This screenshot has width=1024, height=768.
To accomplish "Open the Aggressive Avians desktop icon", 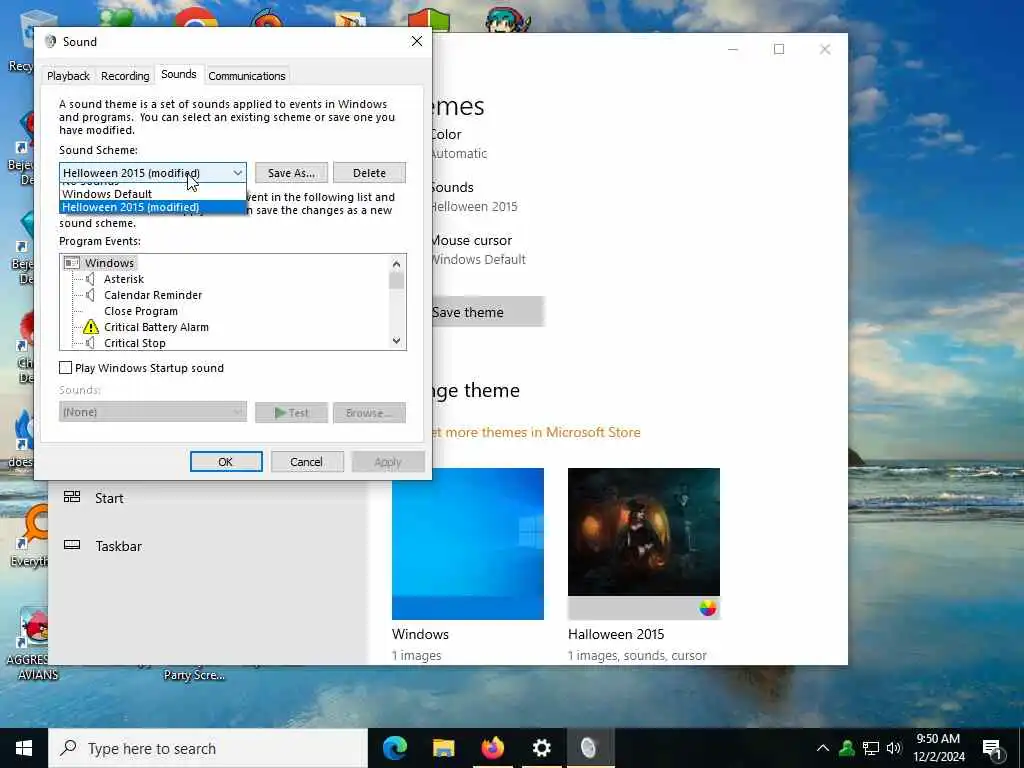I will 36,644.
